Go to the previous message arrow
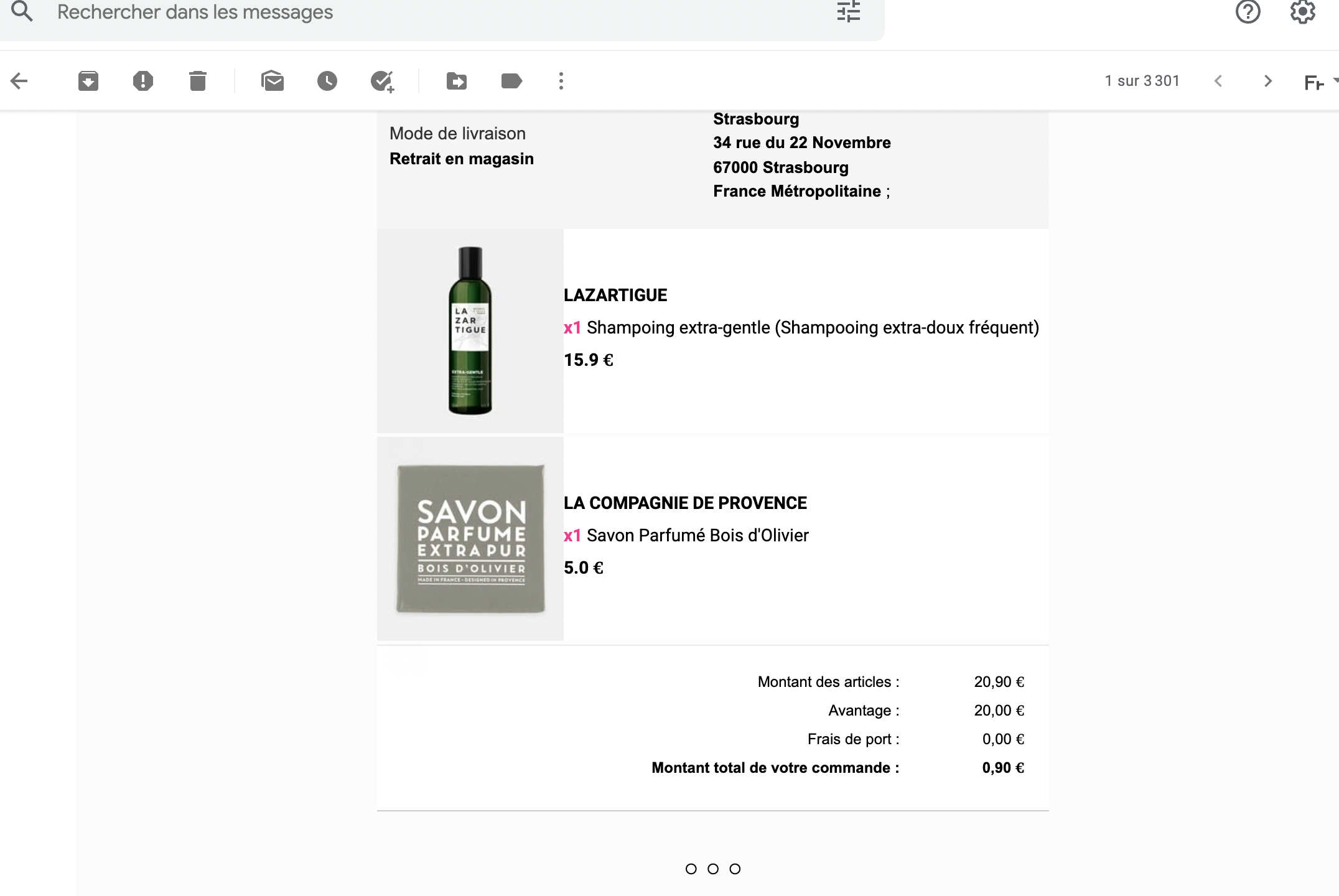Screen dimensions: 1339x896 (x=1218, y=81)
